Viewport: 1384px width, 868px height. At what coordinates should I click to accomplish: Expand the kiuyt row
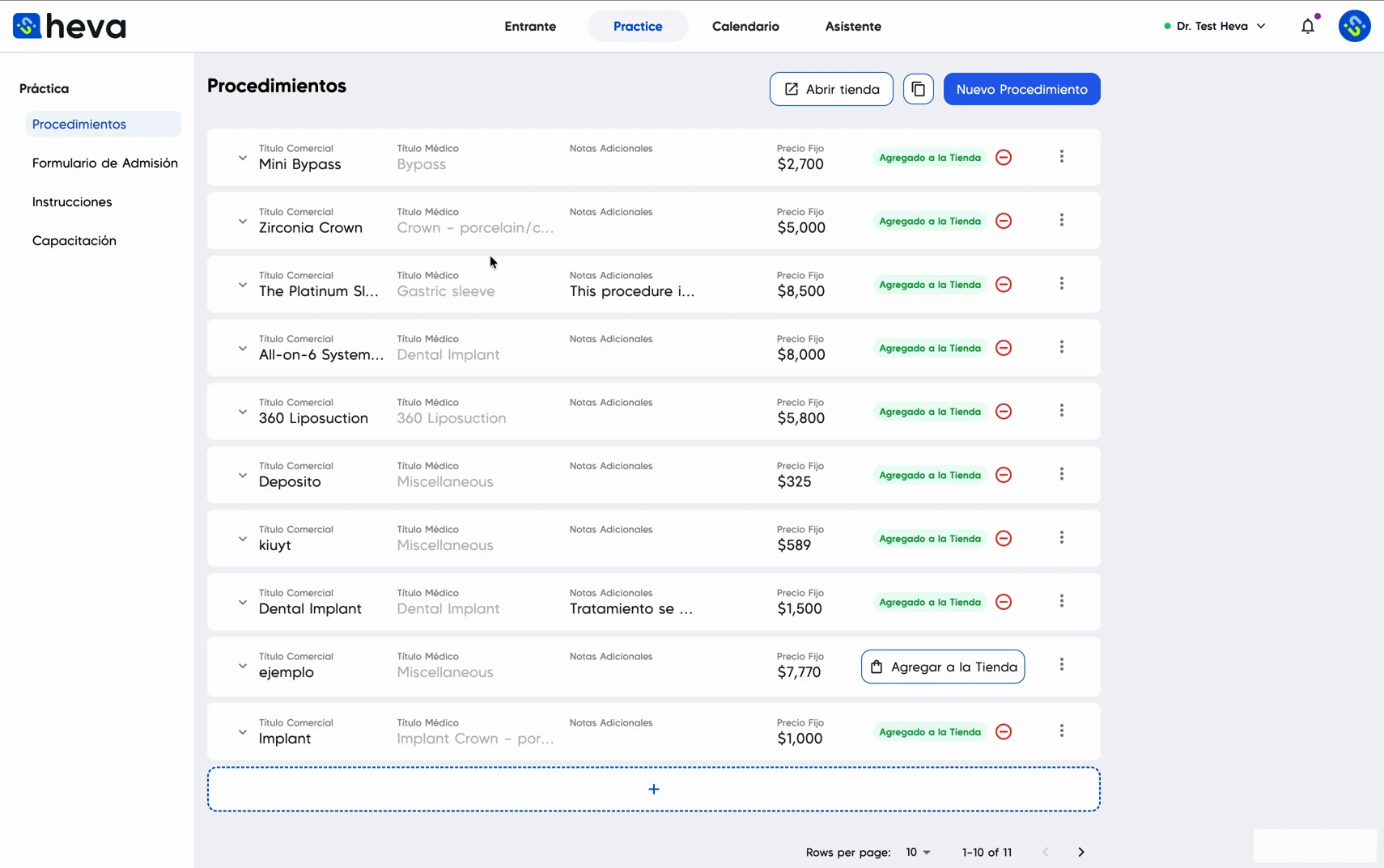(x=242, y=539)
